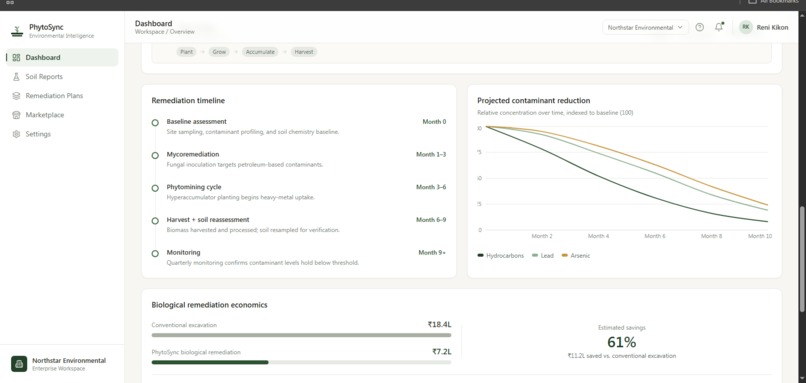Click the Month 2 chart axis label
Screen dimensions: 806x383
click(x=542, y=236)
